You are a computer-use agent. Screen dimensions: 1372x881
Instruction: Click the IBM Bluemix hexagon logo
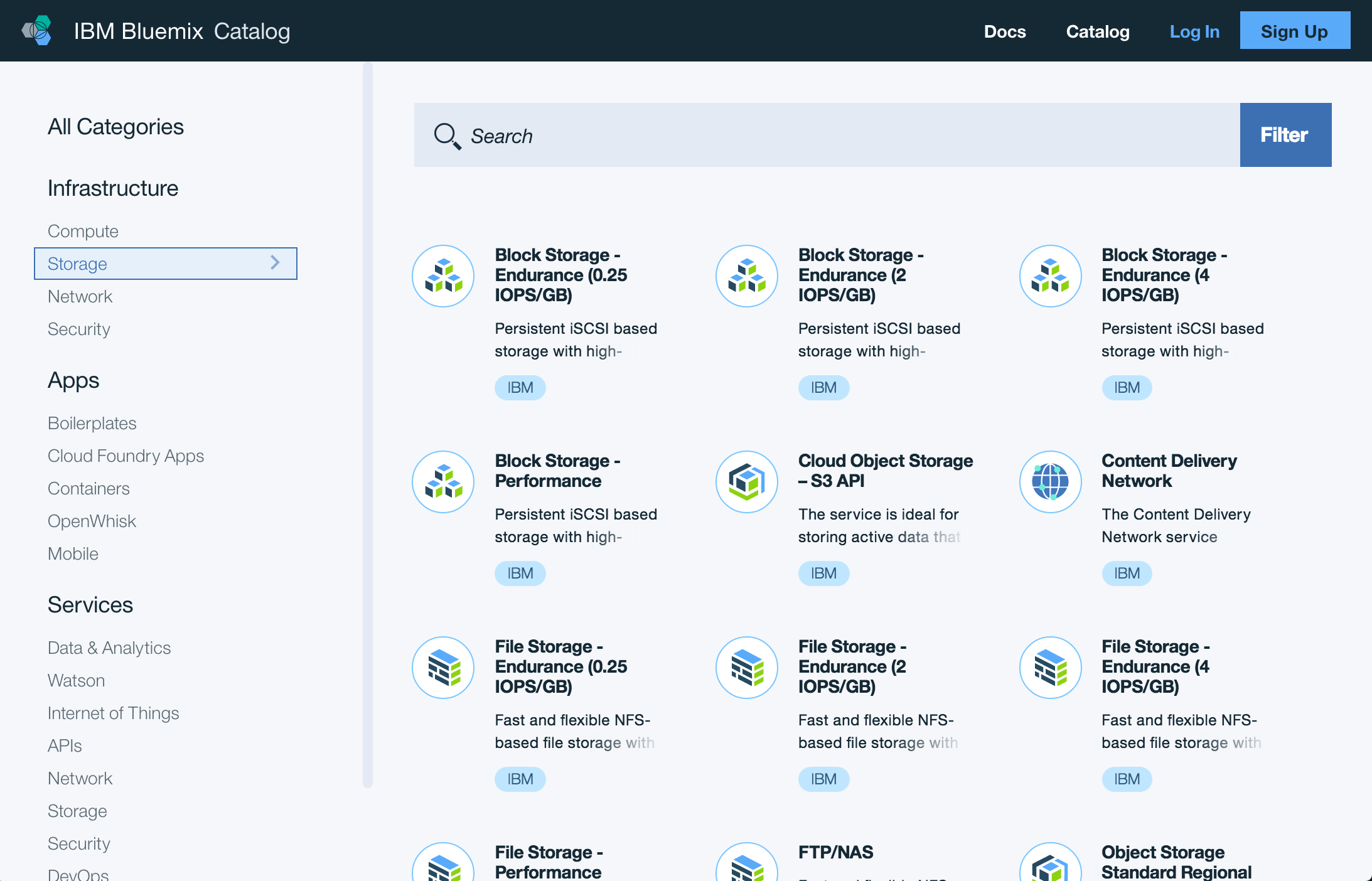point(37,31)
